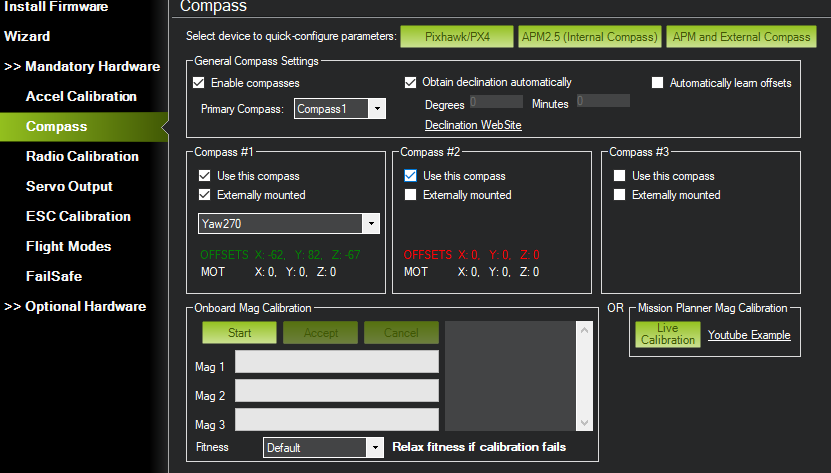Open Radio Calibration page
This screenshot has height=473, width=831.
coord(82,156)
